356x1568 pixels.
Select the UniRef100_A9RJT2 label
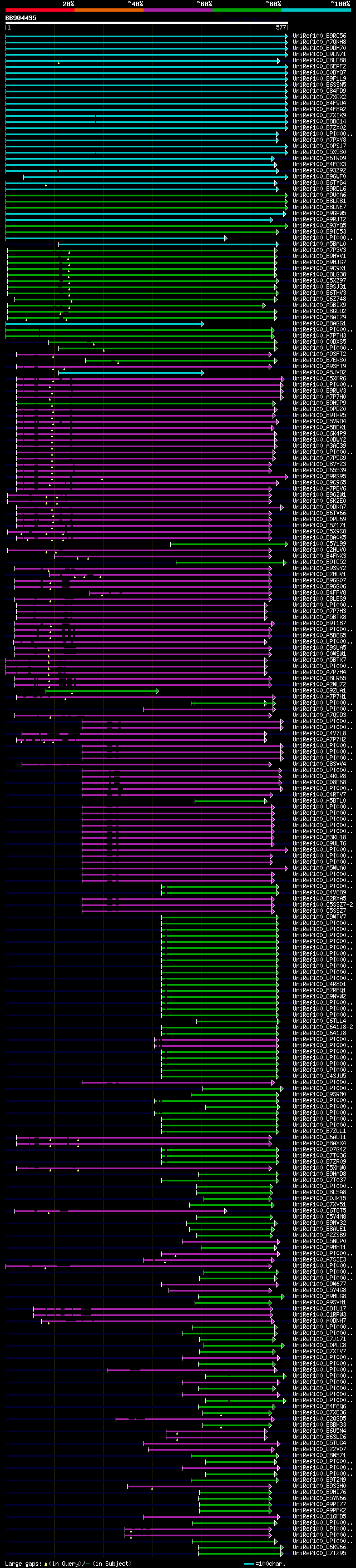tap(319, 219)
